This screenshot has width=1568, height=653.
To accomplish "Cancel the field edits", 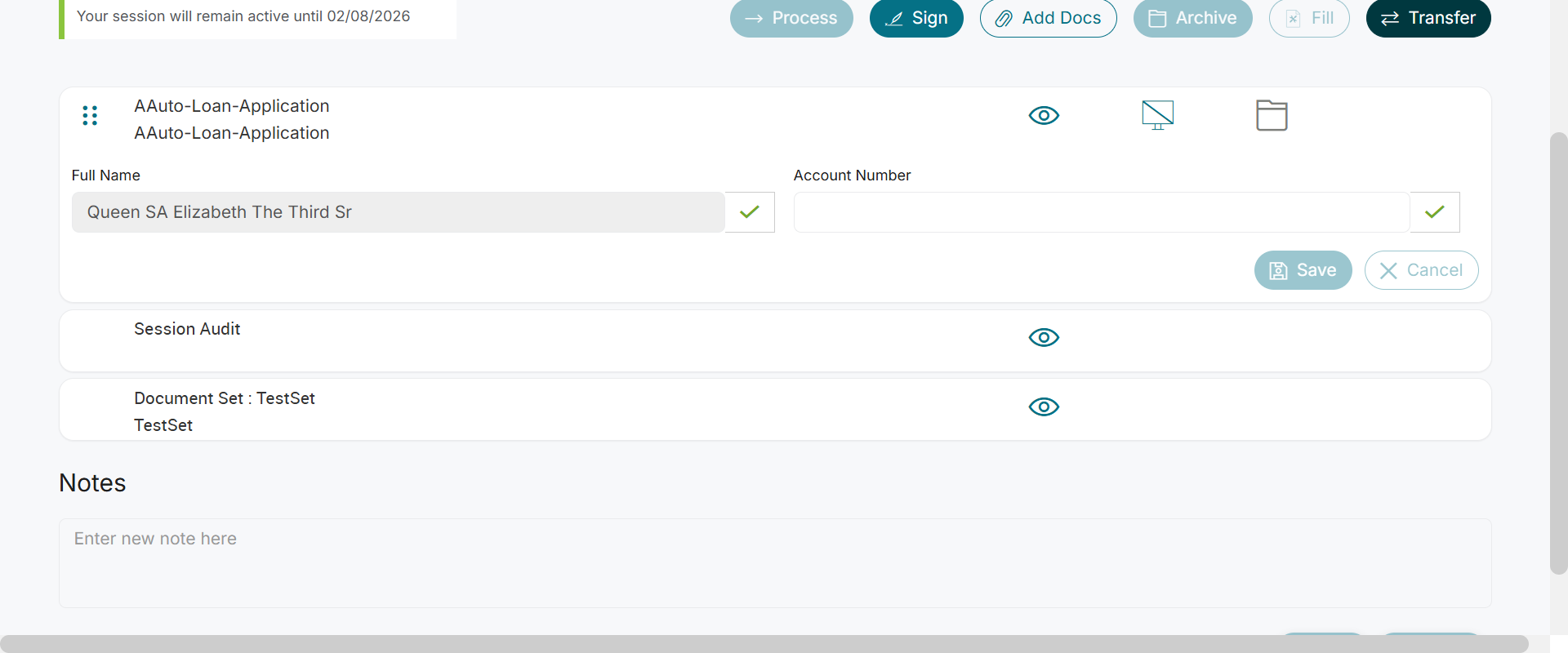I will 1422,270.
